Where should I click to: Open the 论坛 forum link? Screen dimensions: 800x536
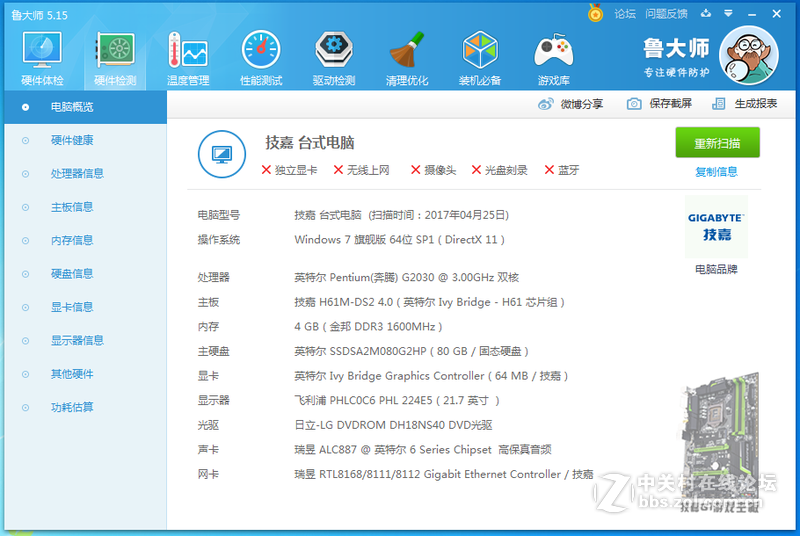pyautogui.click(x=625, y=14)
